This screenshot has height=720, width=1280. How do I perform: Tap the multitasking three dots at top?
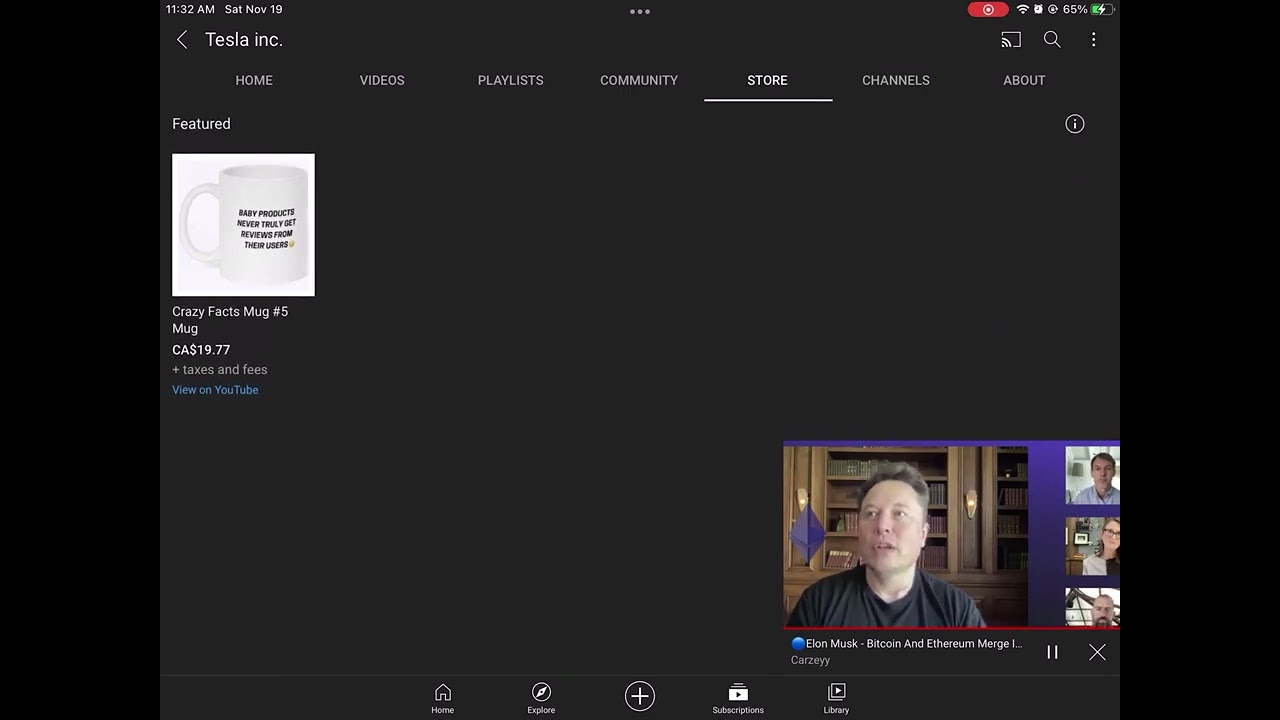(x=640, y=12)
